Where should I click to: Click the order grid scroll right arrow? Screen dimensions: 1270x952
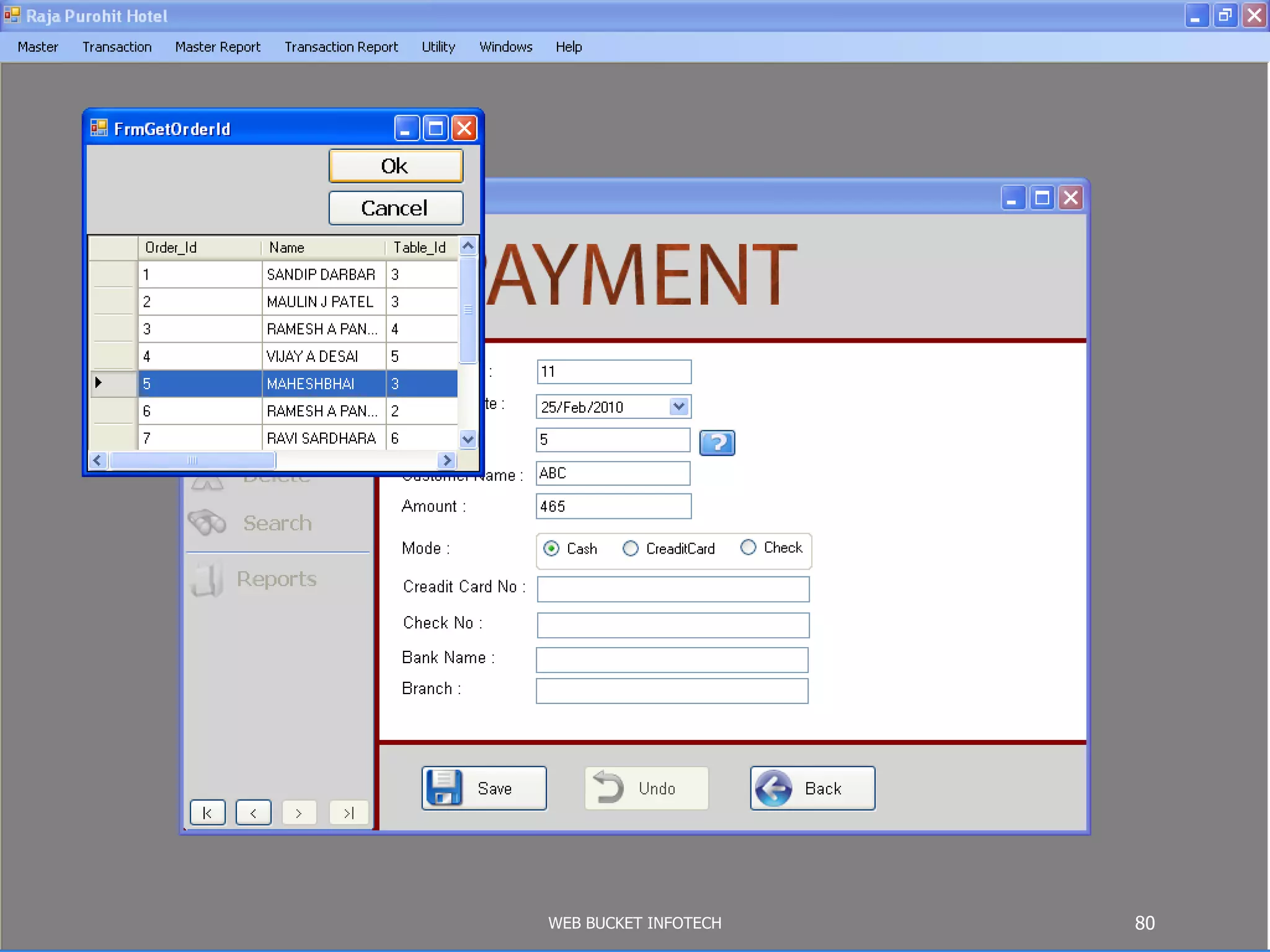point(446,460)
